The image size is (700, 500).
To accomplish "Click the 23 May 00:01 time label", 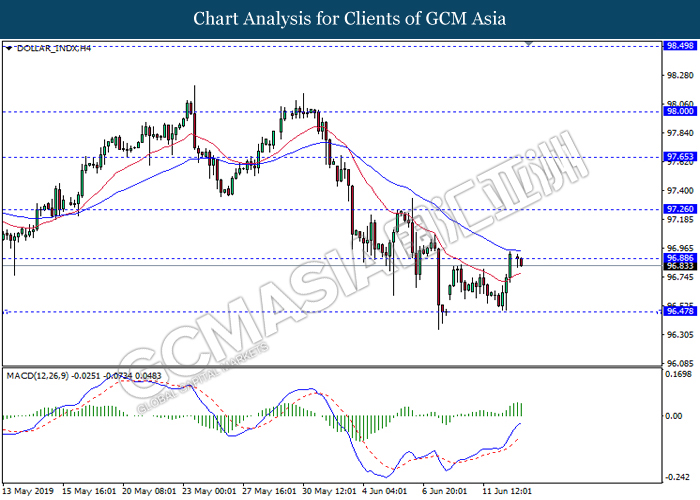I will [x=209, y=491].
